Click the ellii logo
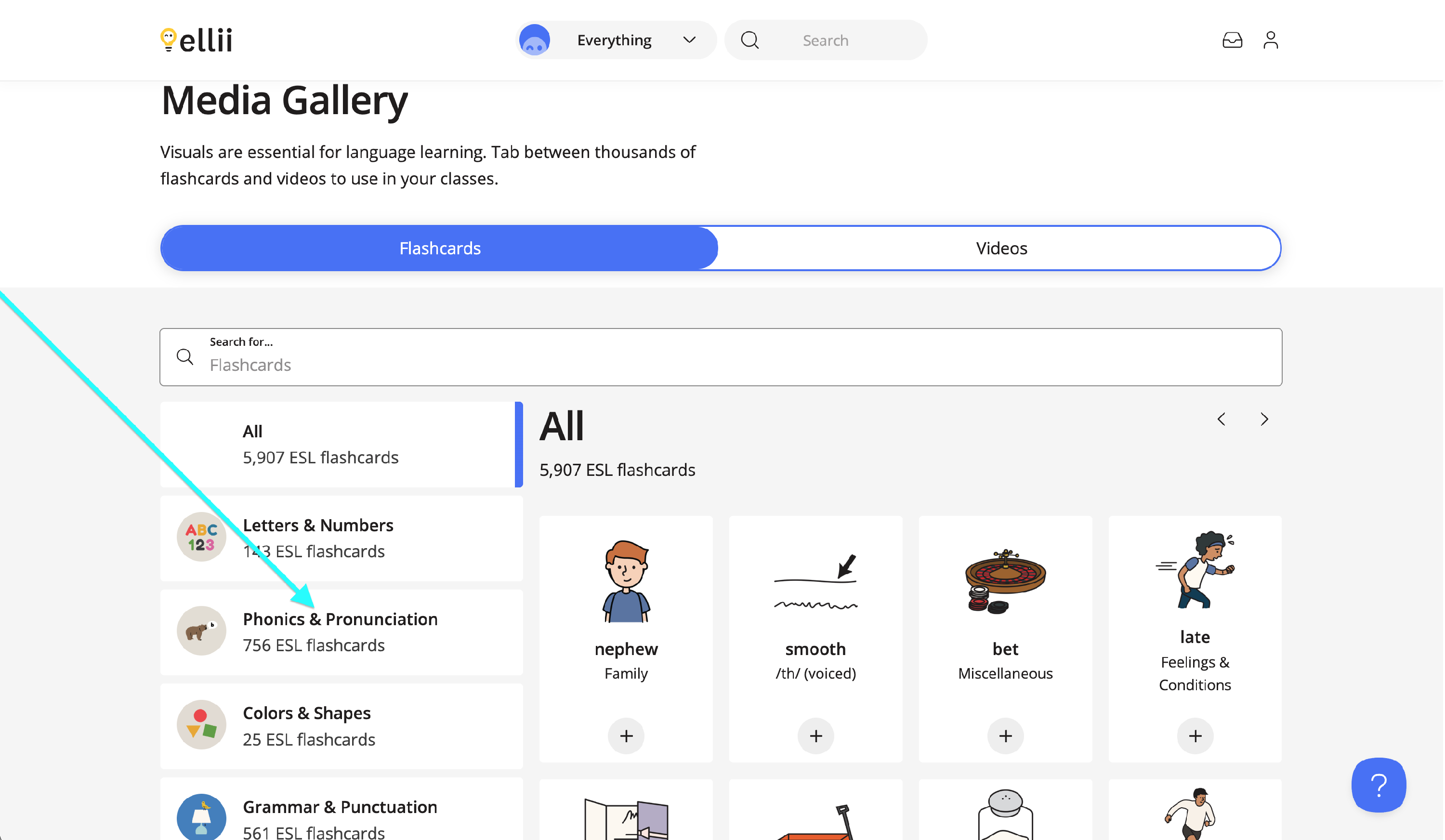Viewport: 1445px width, 840px height. click(196, 40)
